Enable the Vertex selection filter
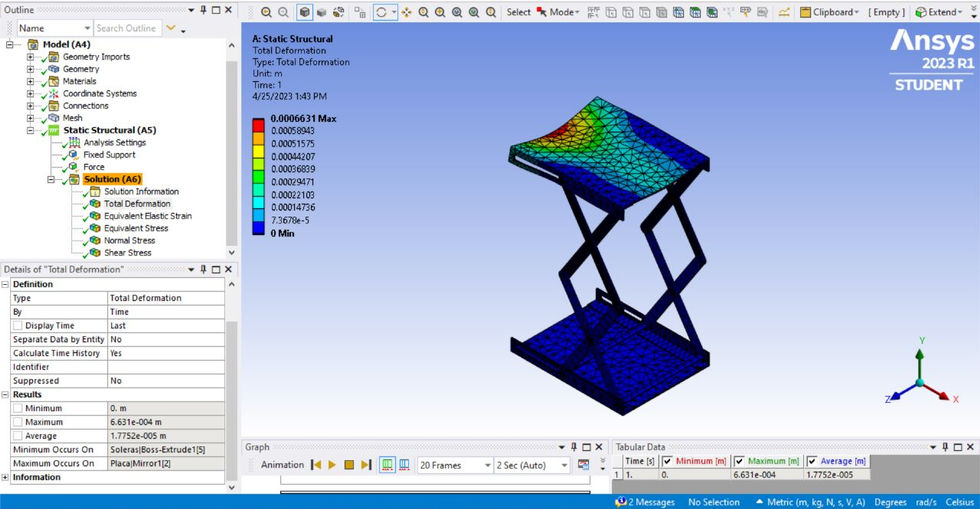980x509 pixels. pos(611,12)
